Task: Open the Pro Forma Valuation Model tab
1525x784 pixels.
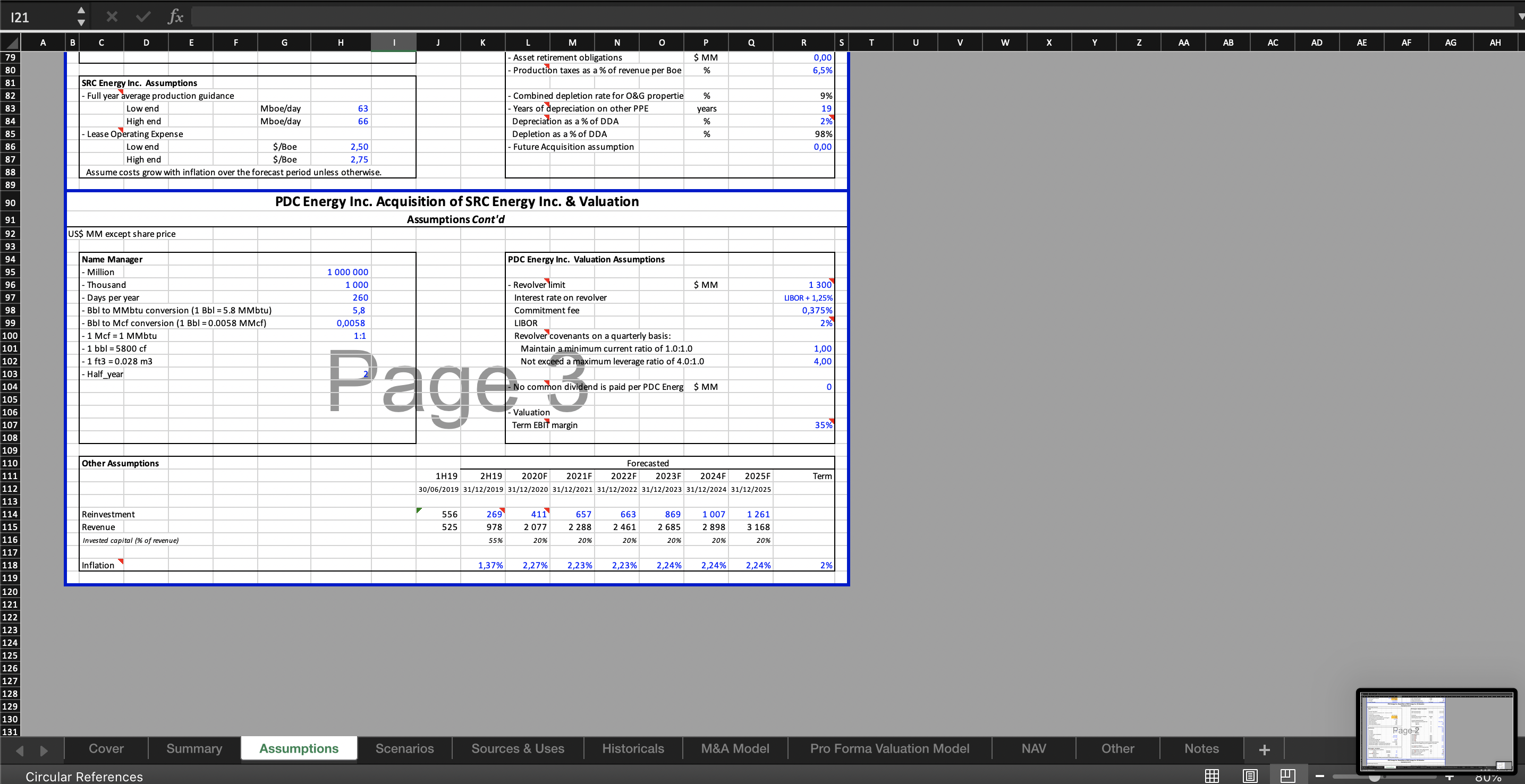Action: click(890, 748)
